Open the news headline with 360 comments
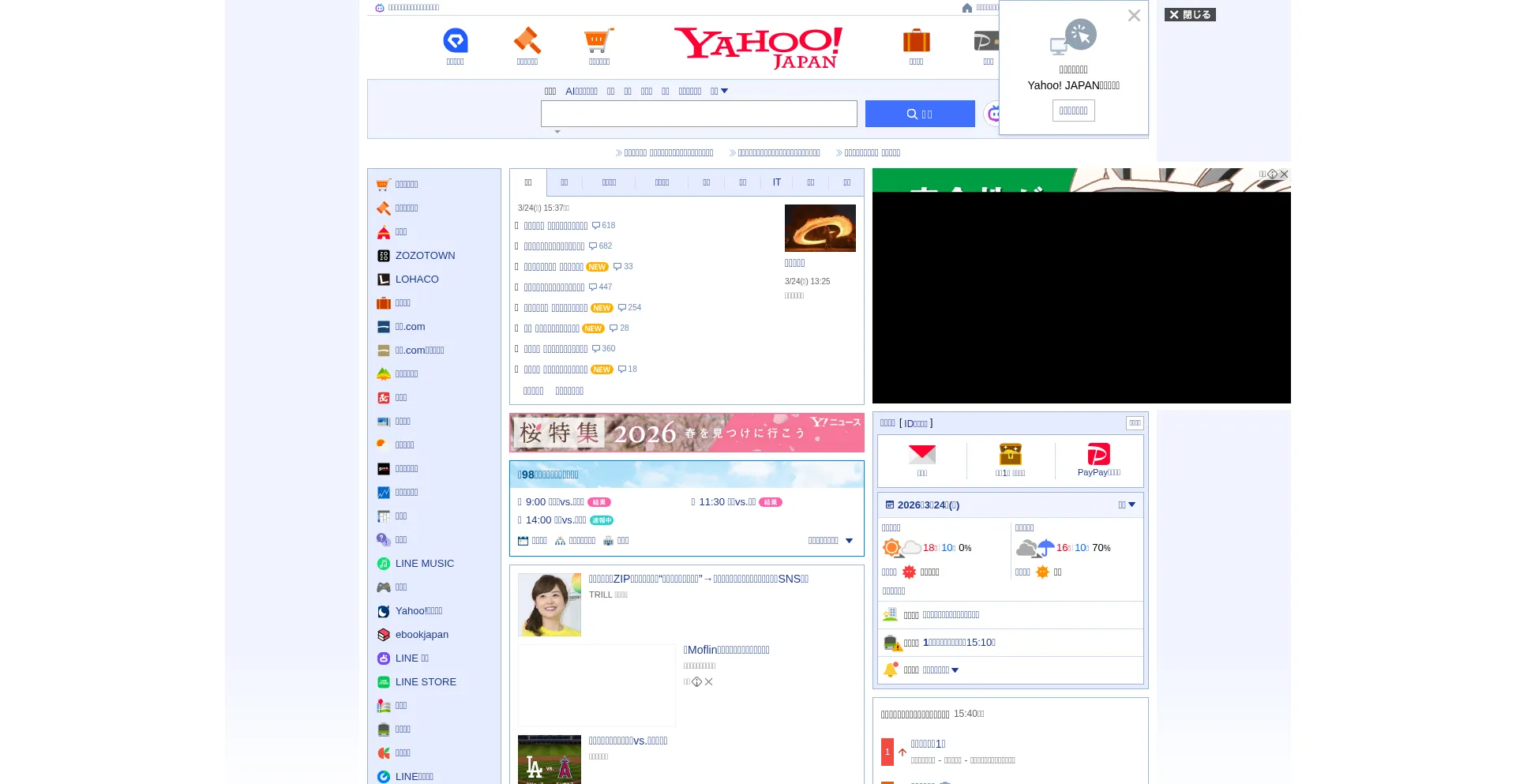This screenshot has height=784, width=1516. tap(556, 349)
